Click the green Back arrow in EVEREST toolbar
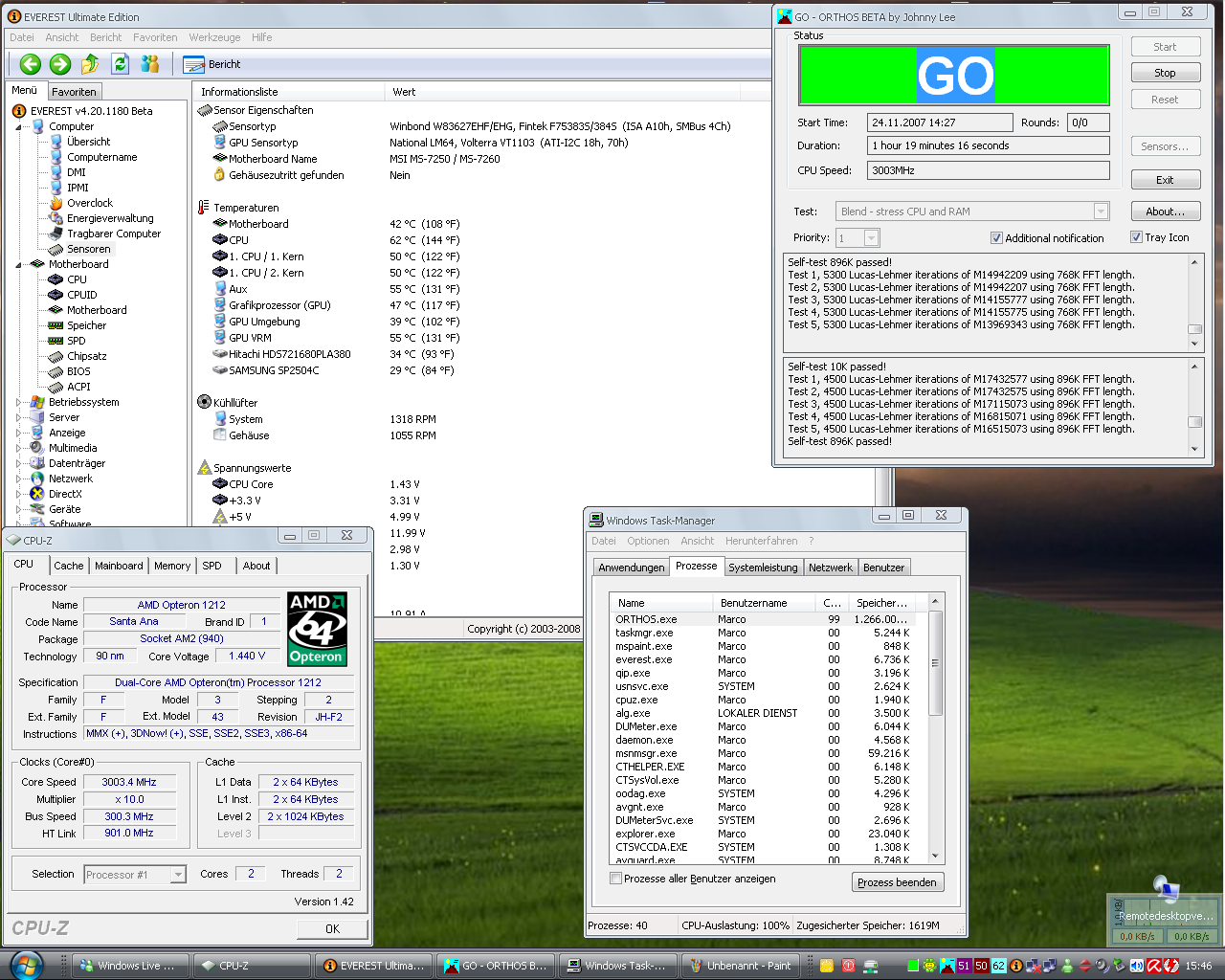 click(31, 64)
